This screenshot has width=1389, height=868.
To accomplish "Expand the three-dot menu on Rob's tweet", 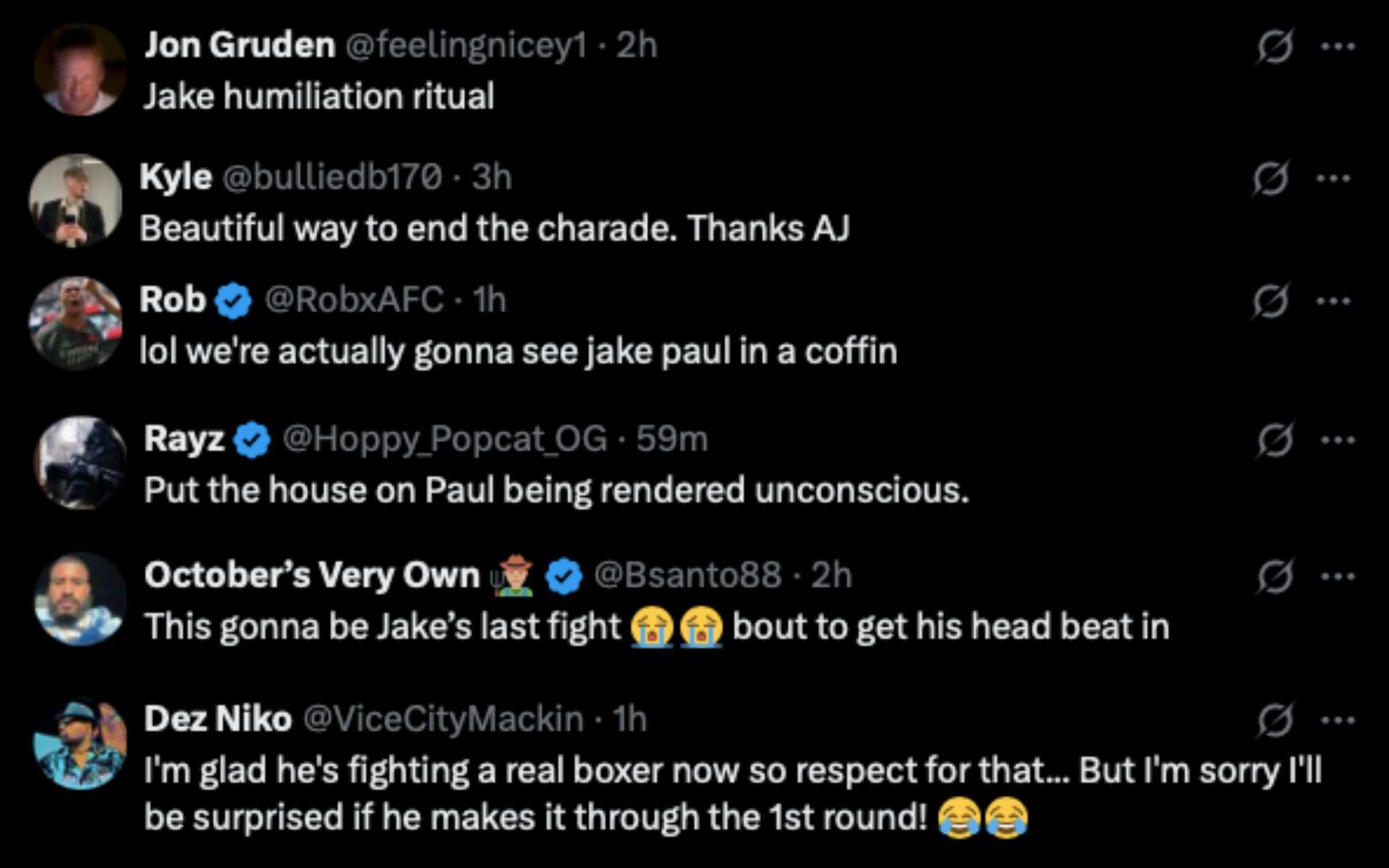I will (1334, 301).
